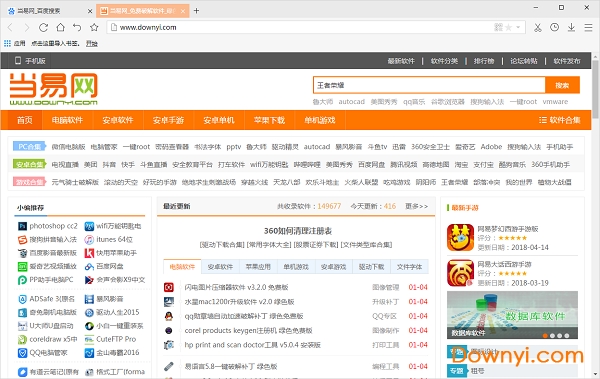The height and width of the screenshot is (379, 600).
Task: Click the site search input field
Action: pyautogui.click(x=429, y=85)
